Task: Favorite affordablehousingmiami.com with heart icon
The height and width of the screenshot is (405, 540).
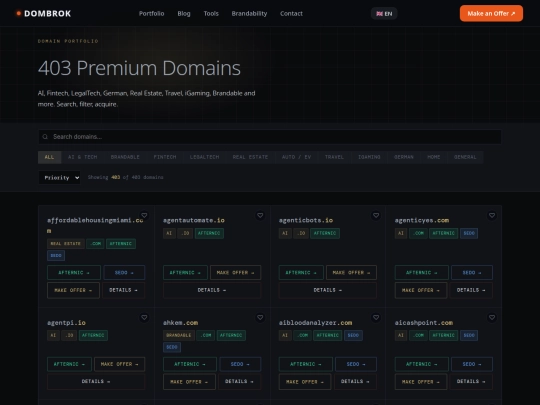Action: click(x=144, y=215)
